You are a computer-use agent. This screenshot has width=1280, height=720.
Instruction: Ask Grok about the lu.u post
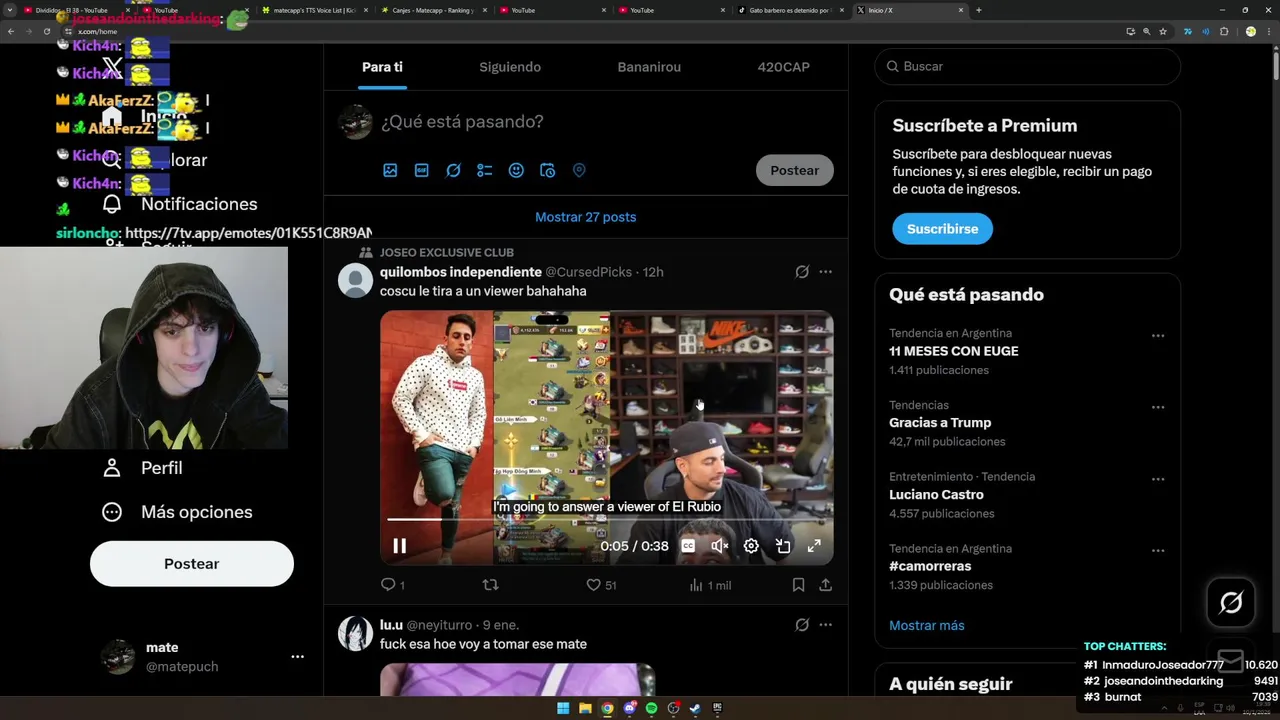(x=802, y=625)
